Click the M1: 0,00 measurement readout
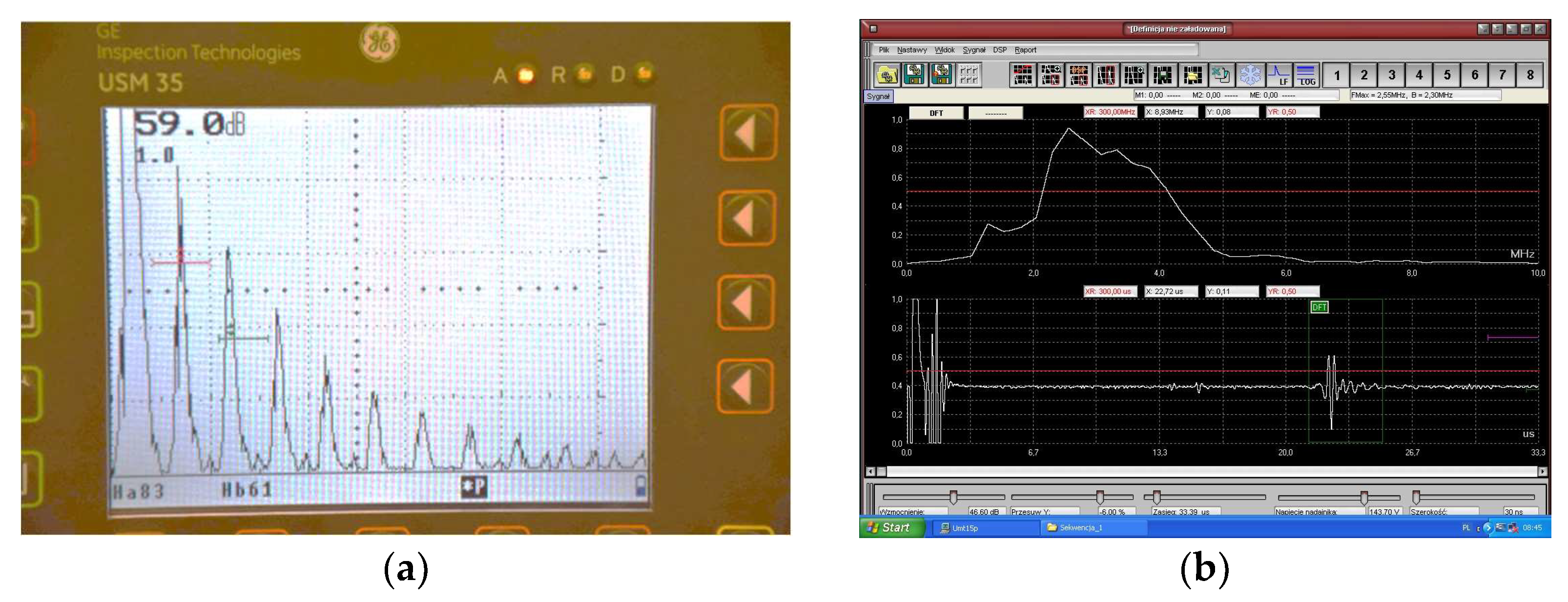The height and width of the screenshot is (602, 1568). [1157, 95]
